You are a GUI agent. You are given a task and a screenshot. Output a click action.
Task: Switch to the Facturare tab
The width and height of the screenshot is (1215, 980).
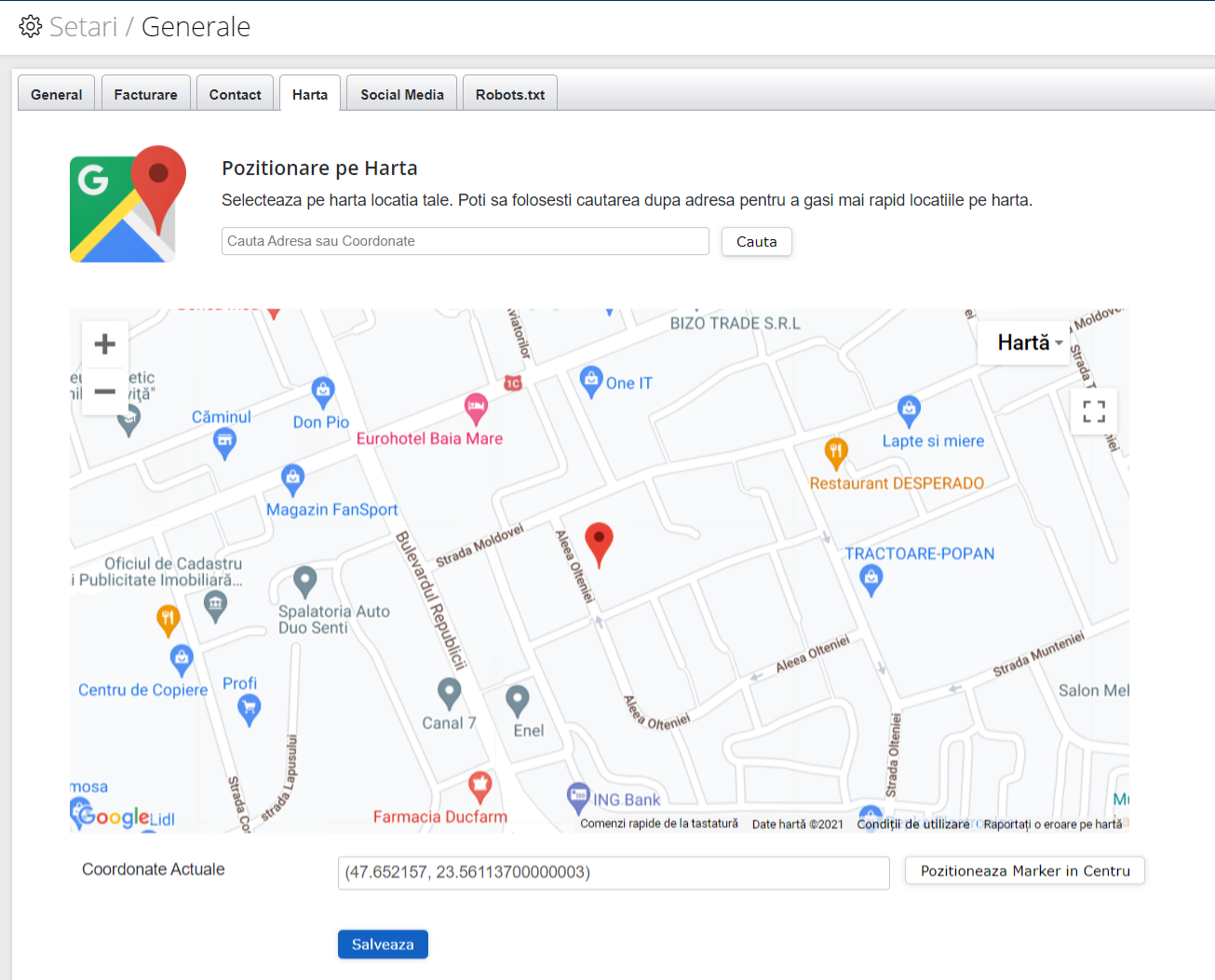(146, 93)
